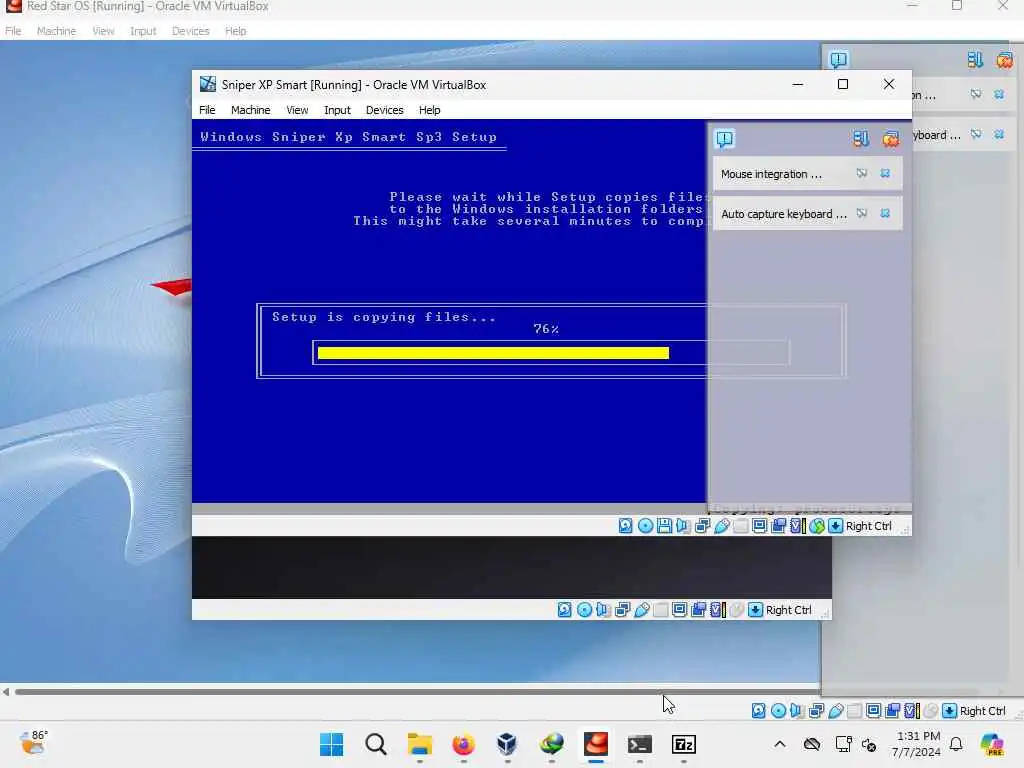Open Copilot preview icon in taskbar
This screenshot has height=768, width=1024.
click(x=992, y=744)
